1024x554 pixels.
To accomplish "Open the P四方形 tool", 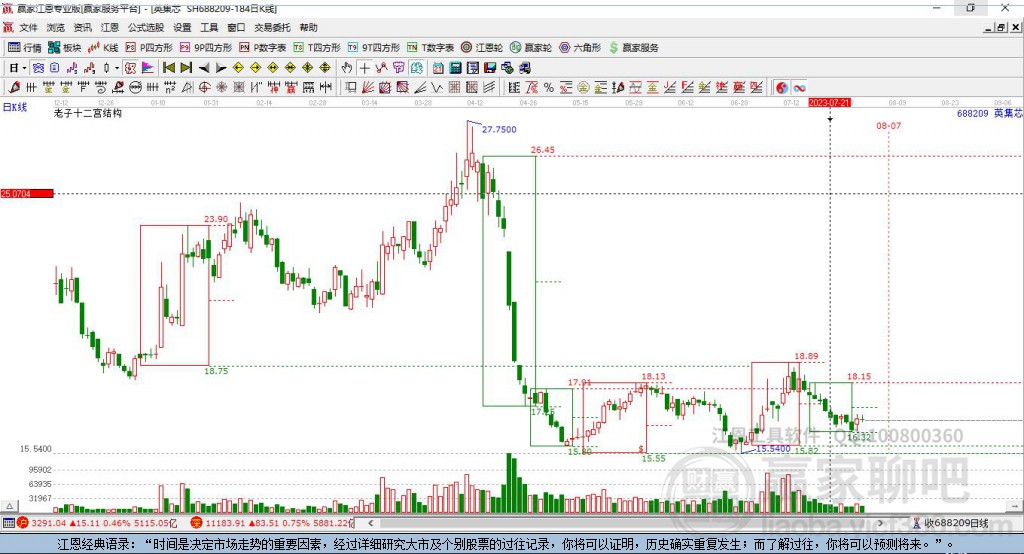I will coord(149,48).
